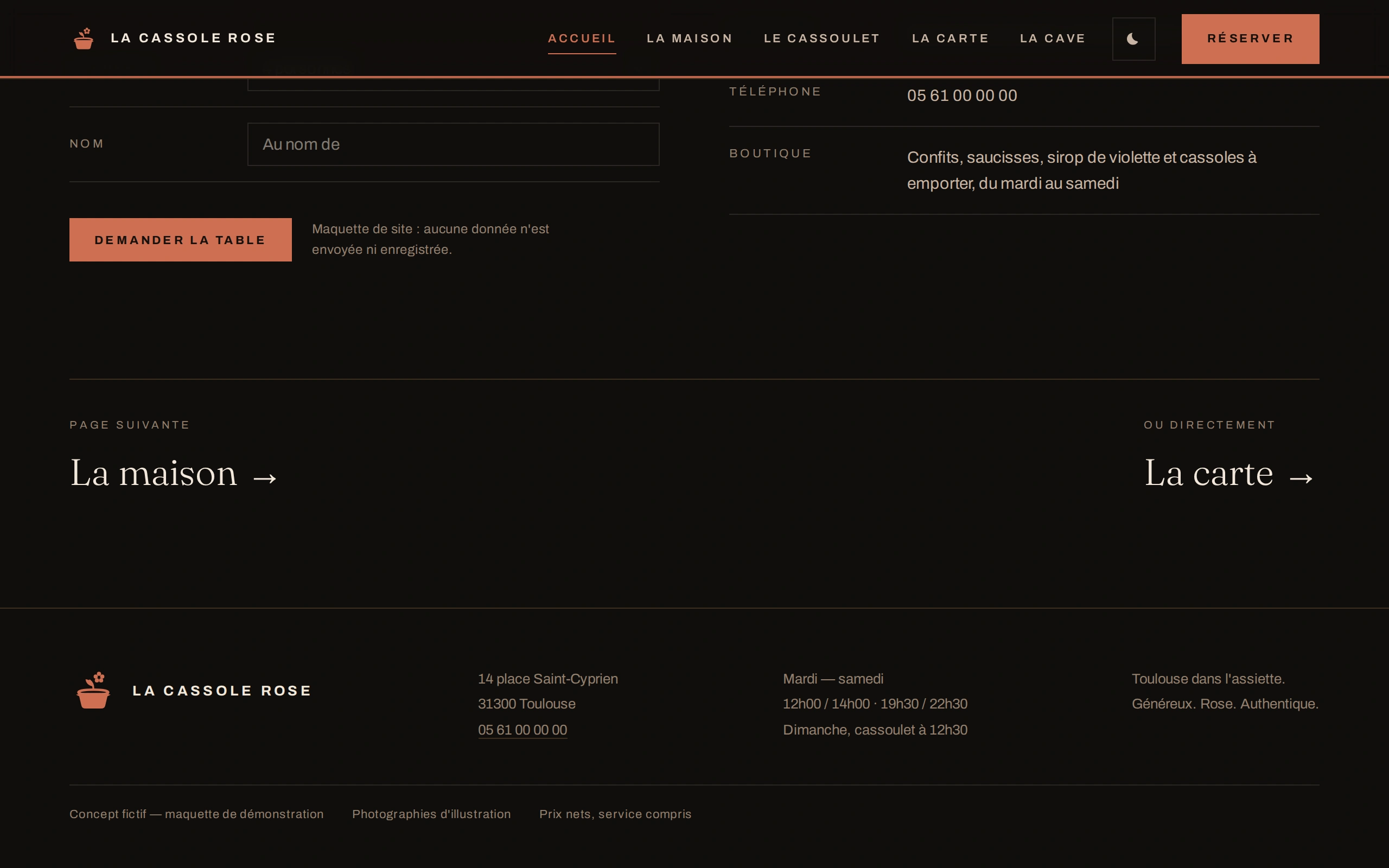The height and width of the screenshot is (868, 1389).
Task: Click the Réserver button in header
Action: pos(1250,39)
